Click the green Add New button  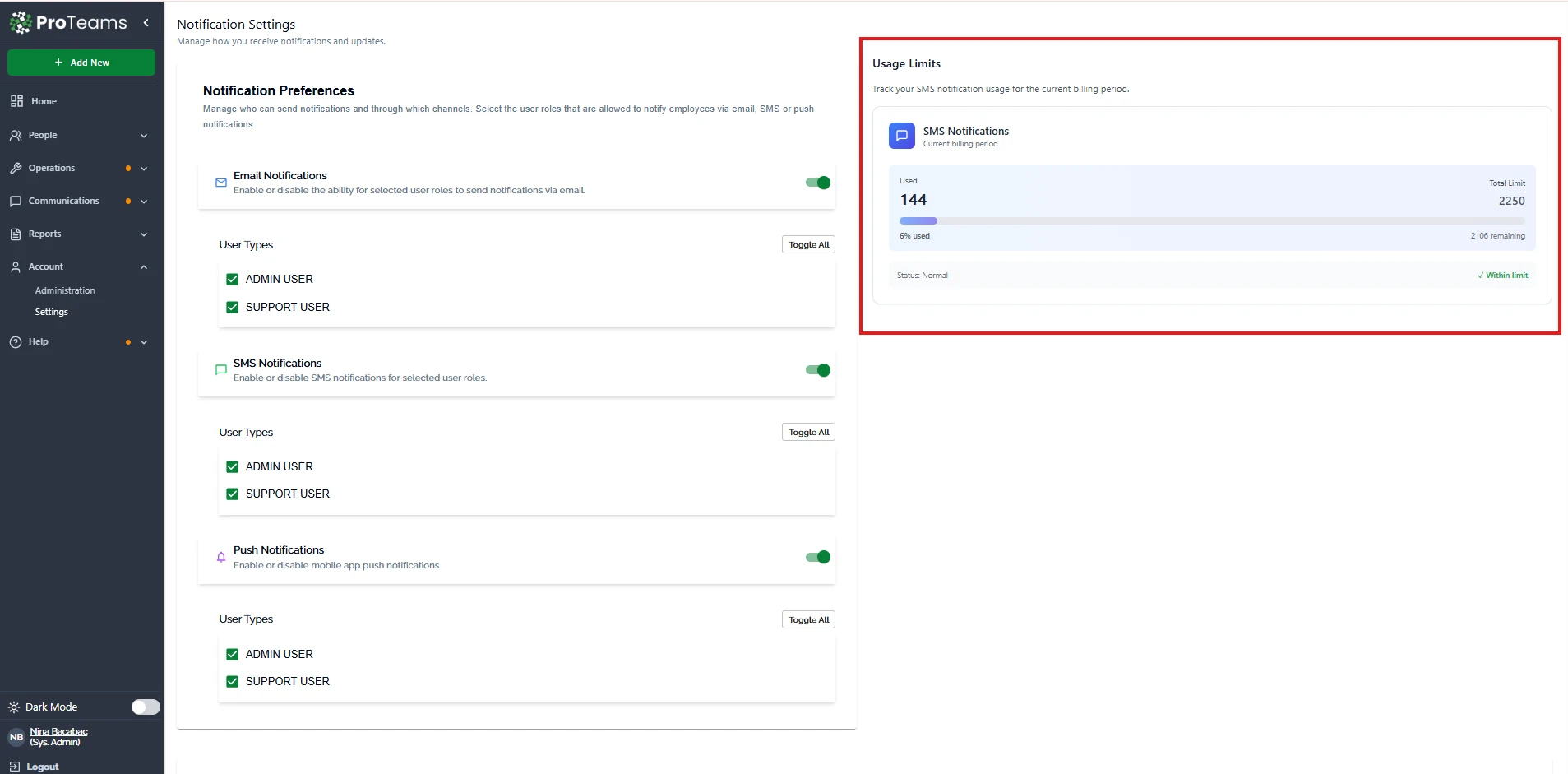point(81,63)
